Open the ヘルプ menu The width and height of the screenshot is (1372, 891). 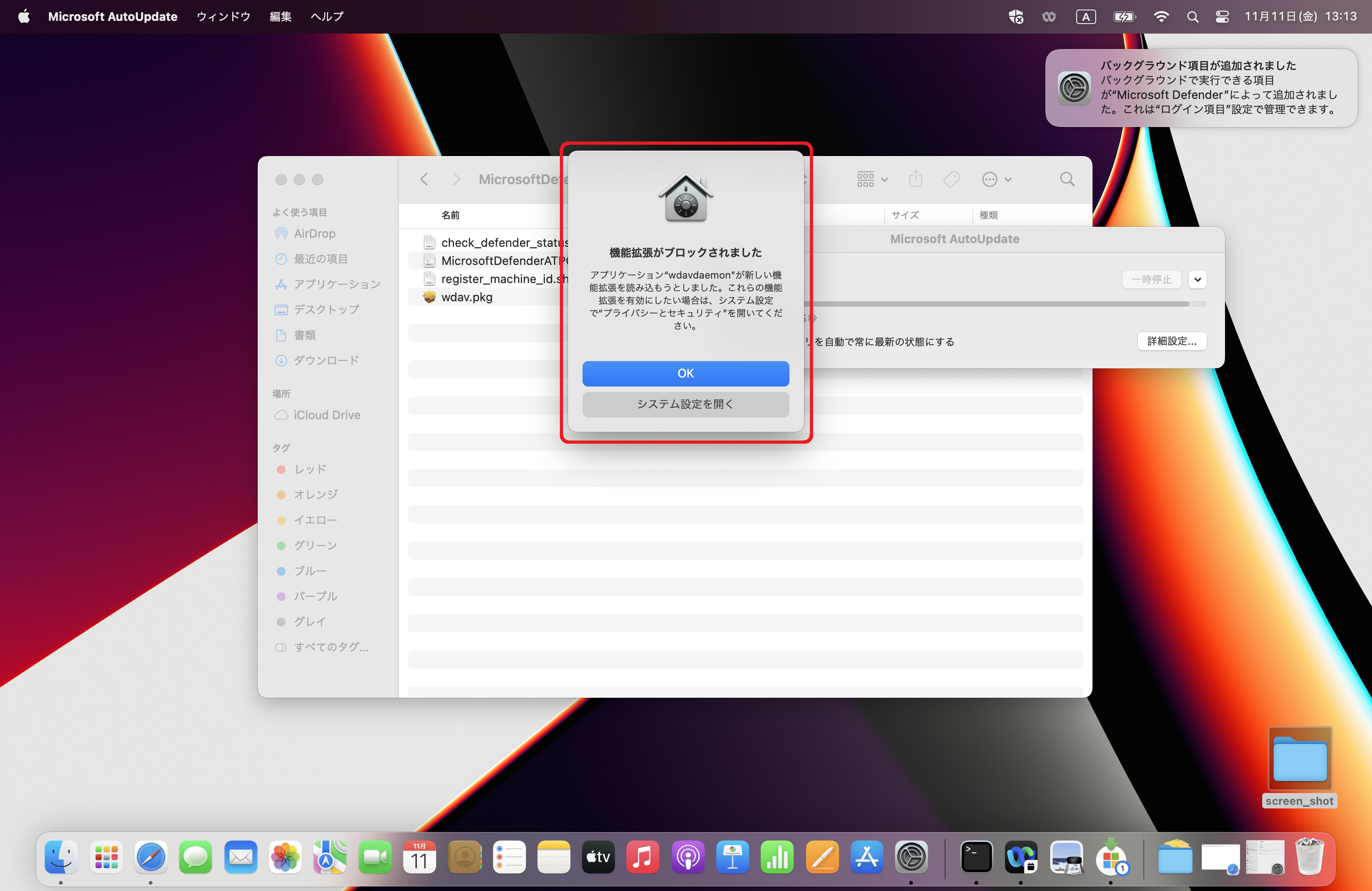point(326,17)
